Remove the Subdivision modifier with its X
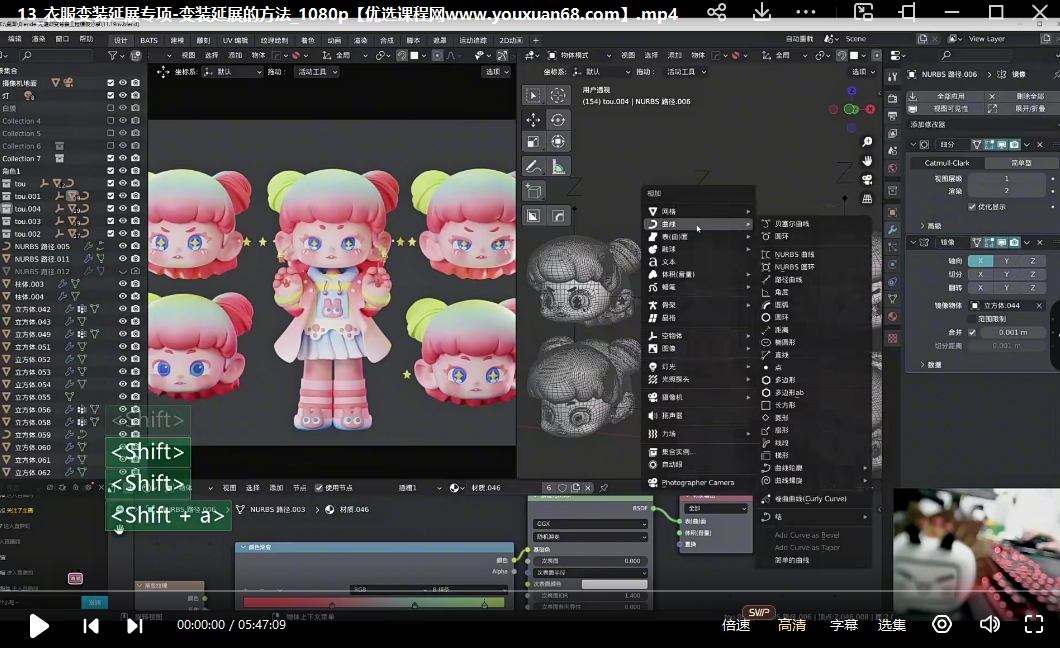 pos(1040,144)
